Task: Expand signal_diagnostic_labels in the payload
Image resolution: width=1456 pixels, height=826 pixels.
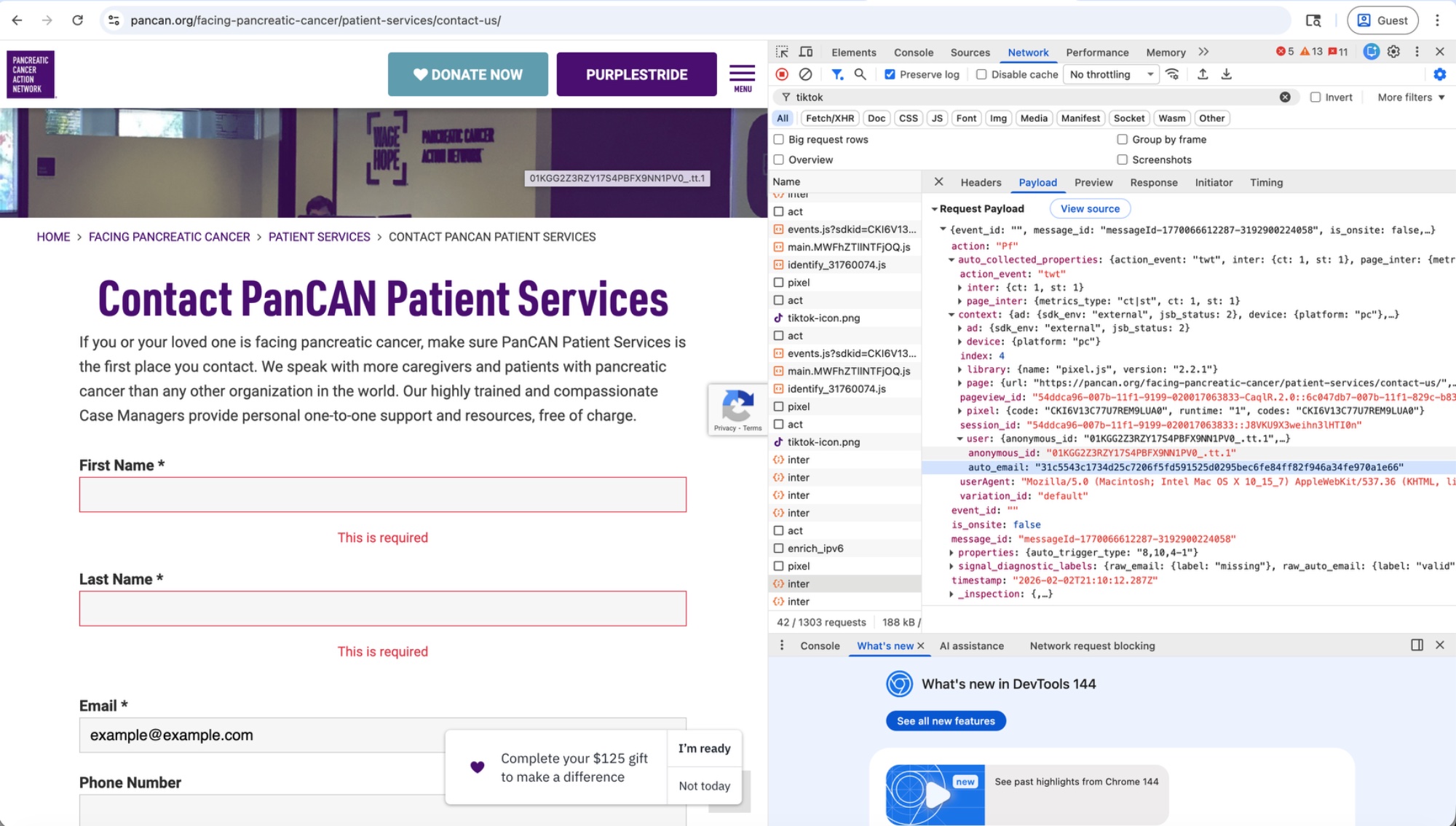Action: coord(954,566)
